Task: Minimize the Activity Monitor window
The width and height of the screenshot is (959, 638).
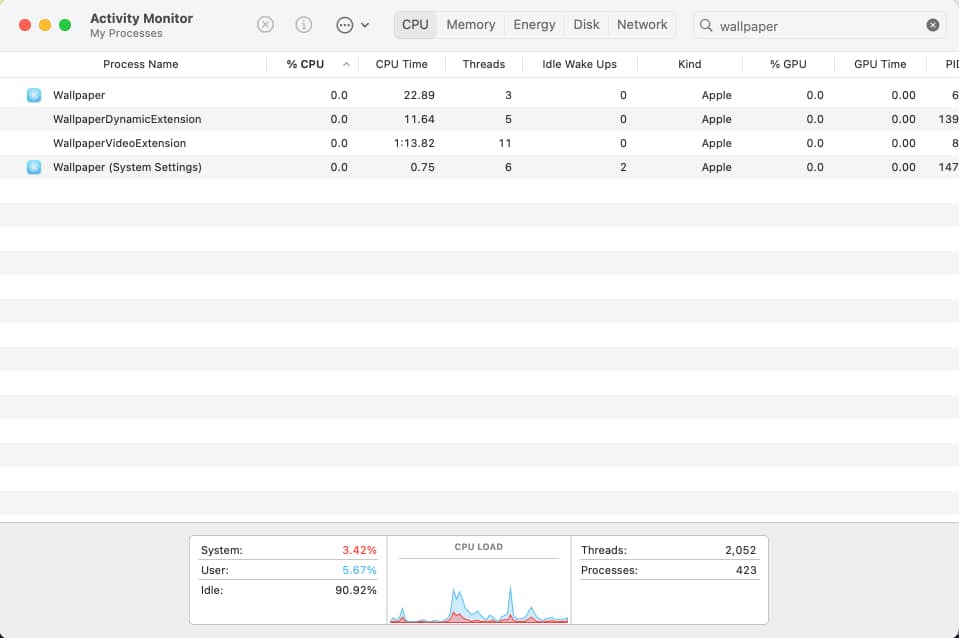Action: pyautogui.click(x=45, y=25)
